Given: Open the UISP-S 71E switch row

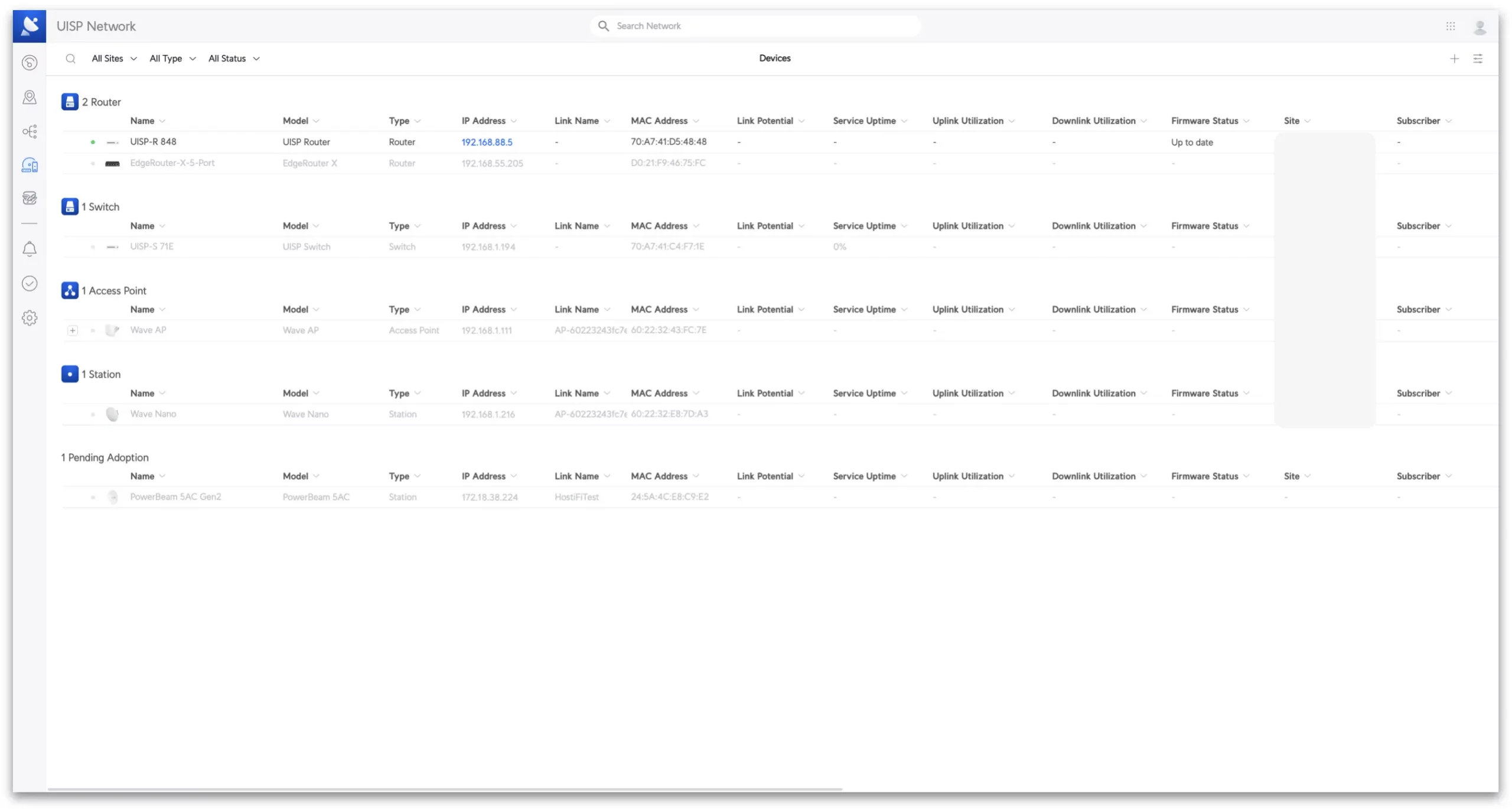Looking at the screenshot, I should point(780,247).
